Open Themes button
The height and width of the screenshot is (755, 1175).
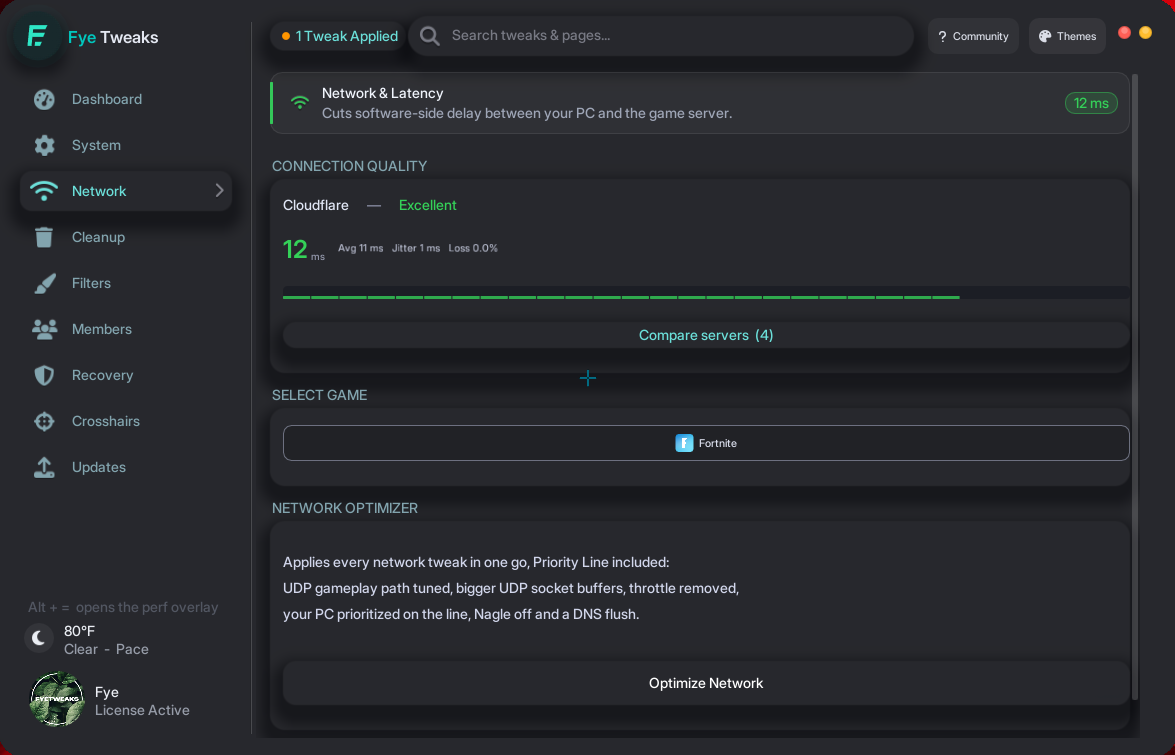click(1067, 36)
